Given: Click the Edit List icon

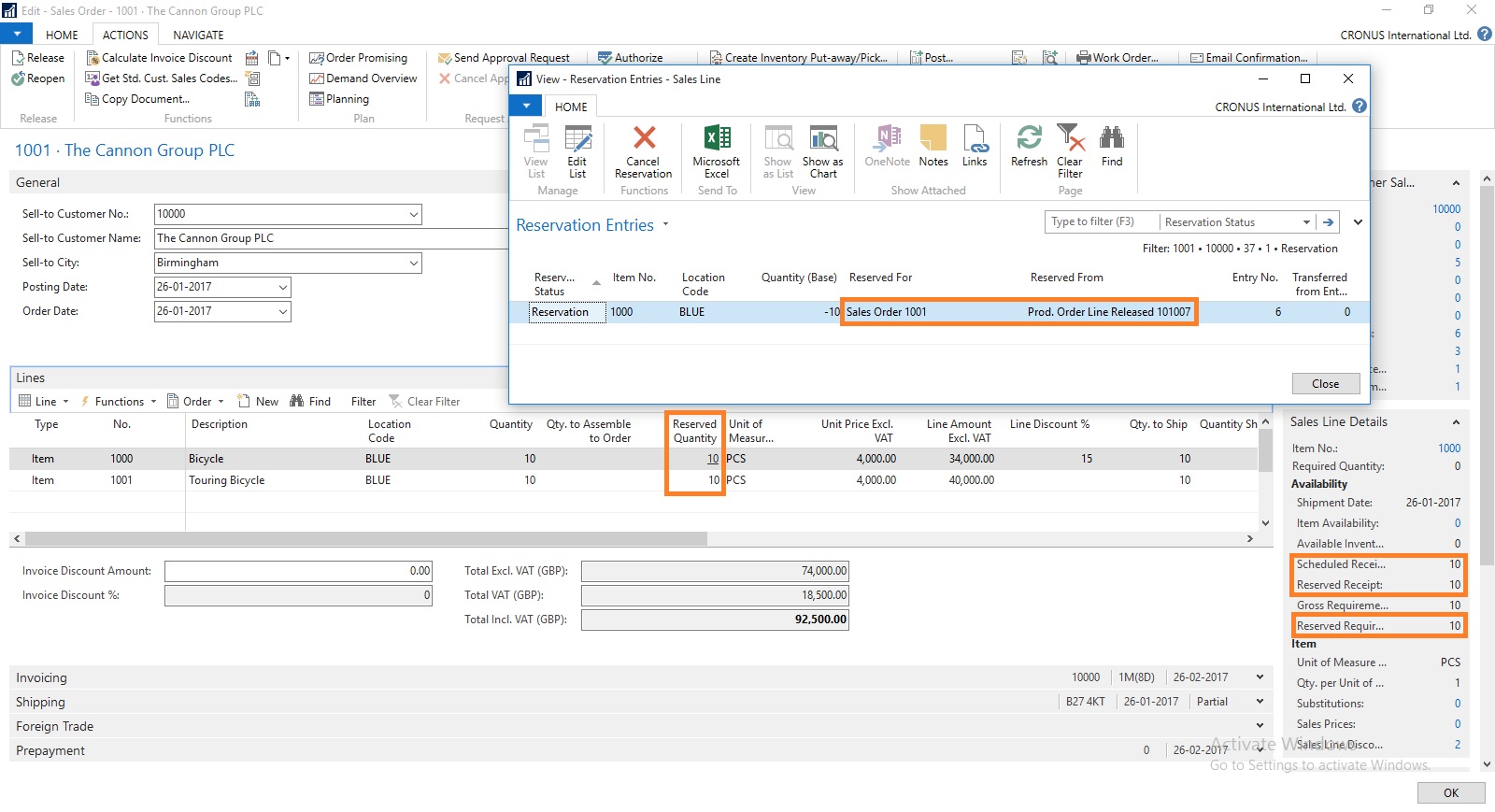Looking at the screenshot, I should pyautogui.click(x=577, y=139).
